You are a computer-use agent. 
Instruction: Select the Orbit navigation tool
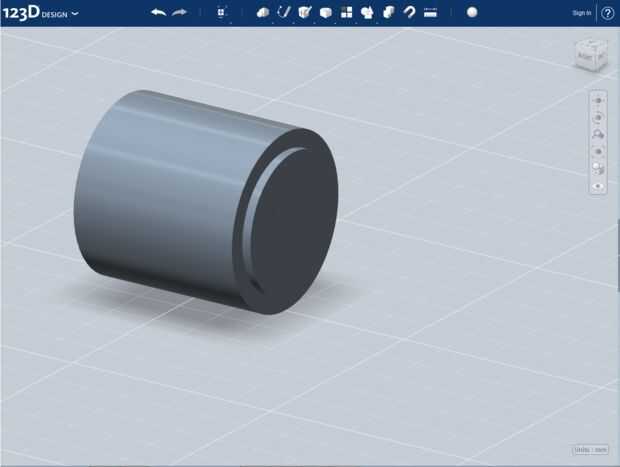(598, 117)
